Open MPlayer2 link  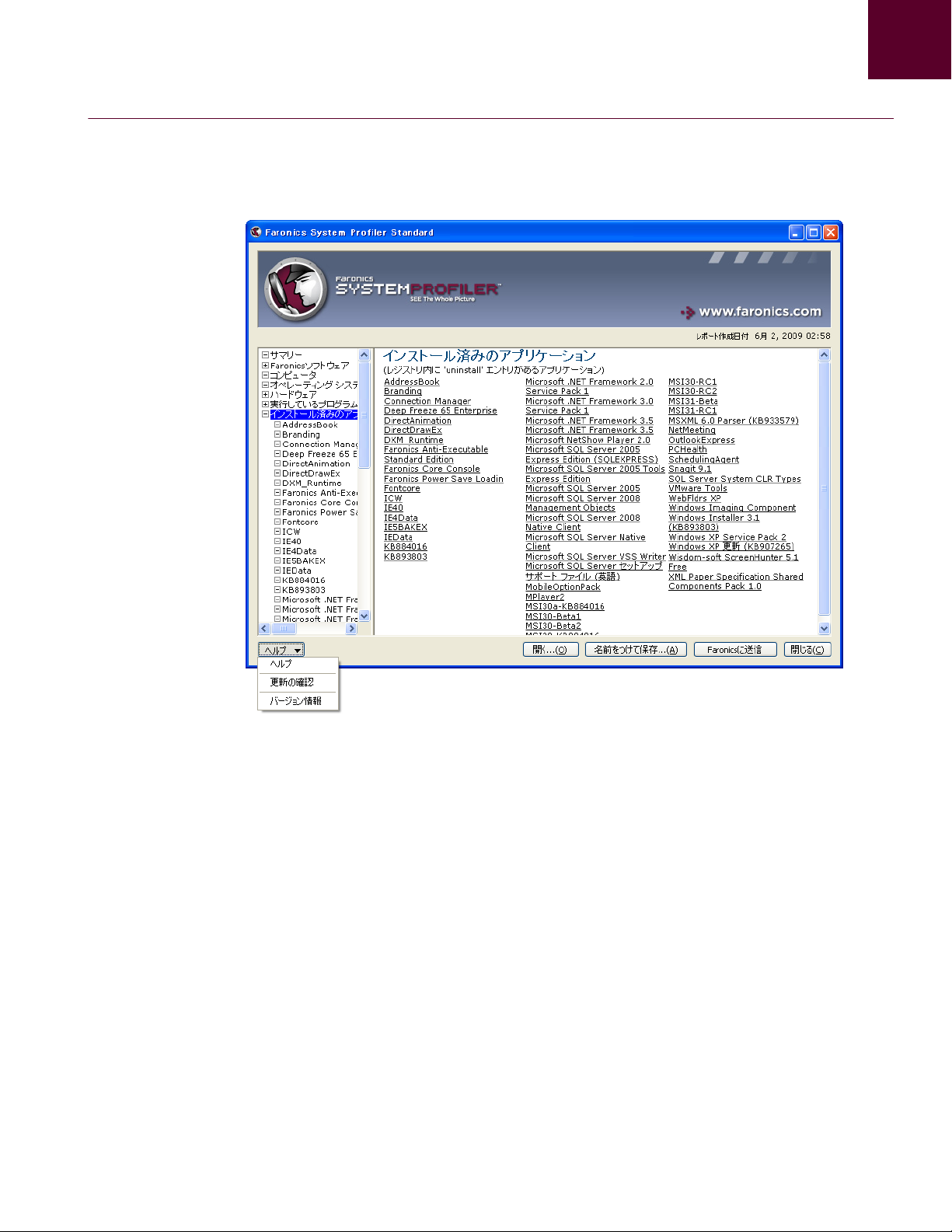(545, 597)
